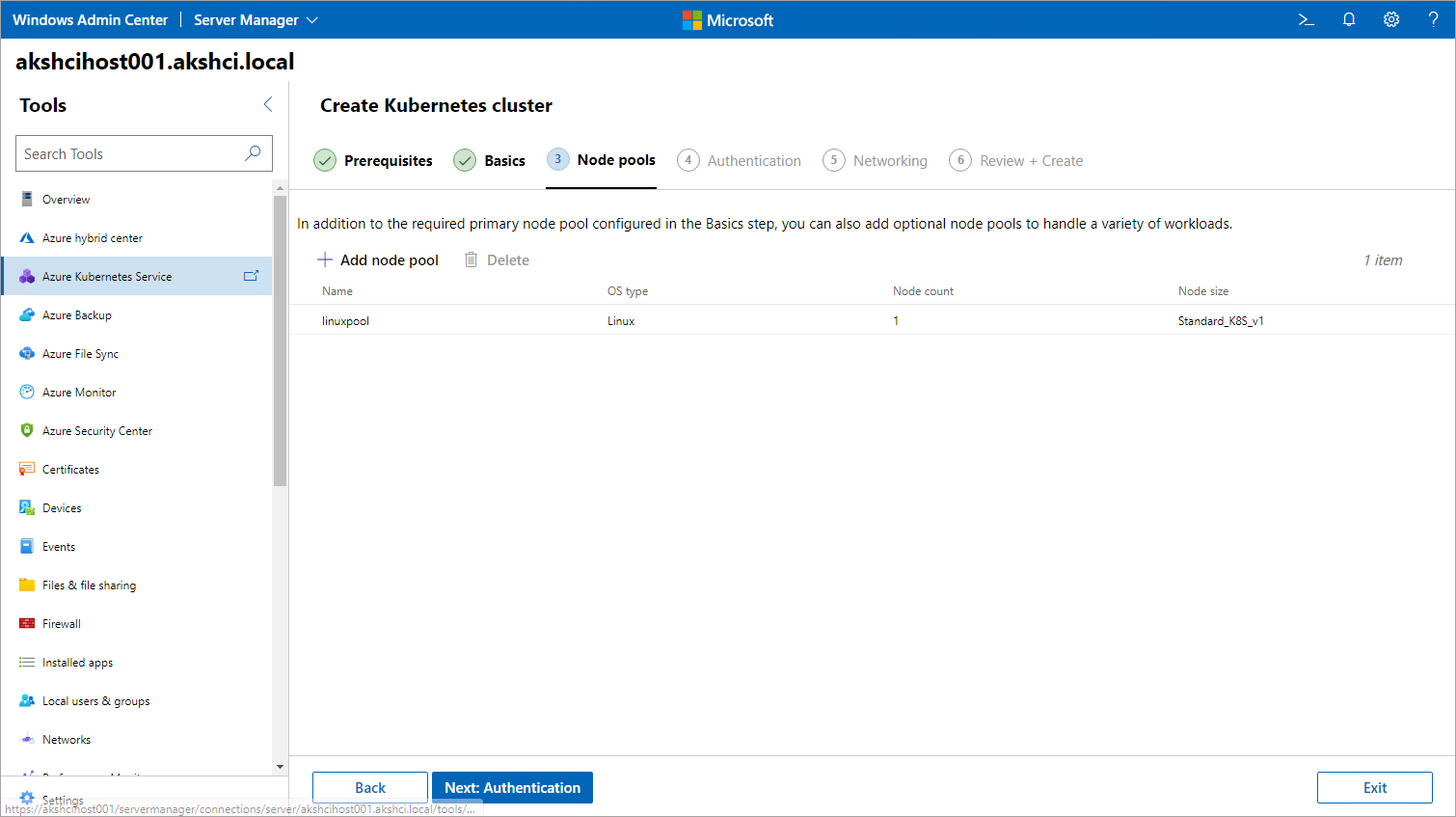
Task: Sort by Name column header
Action: (337, 291)
